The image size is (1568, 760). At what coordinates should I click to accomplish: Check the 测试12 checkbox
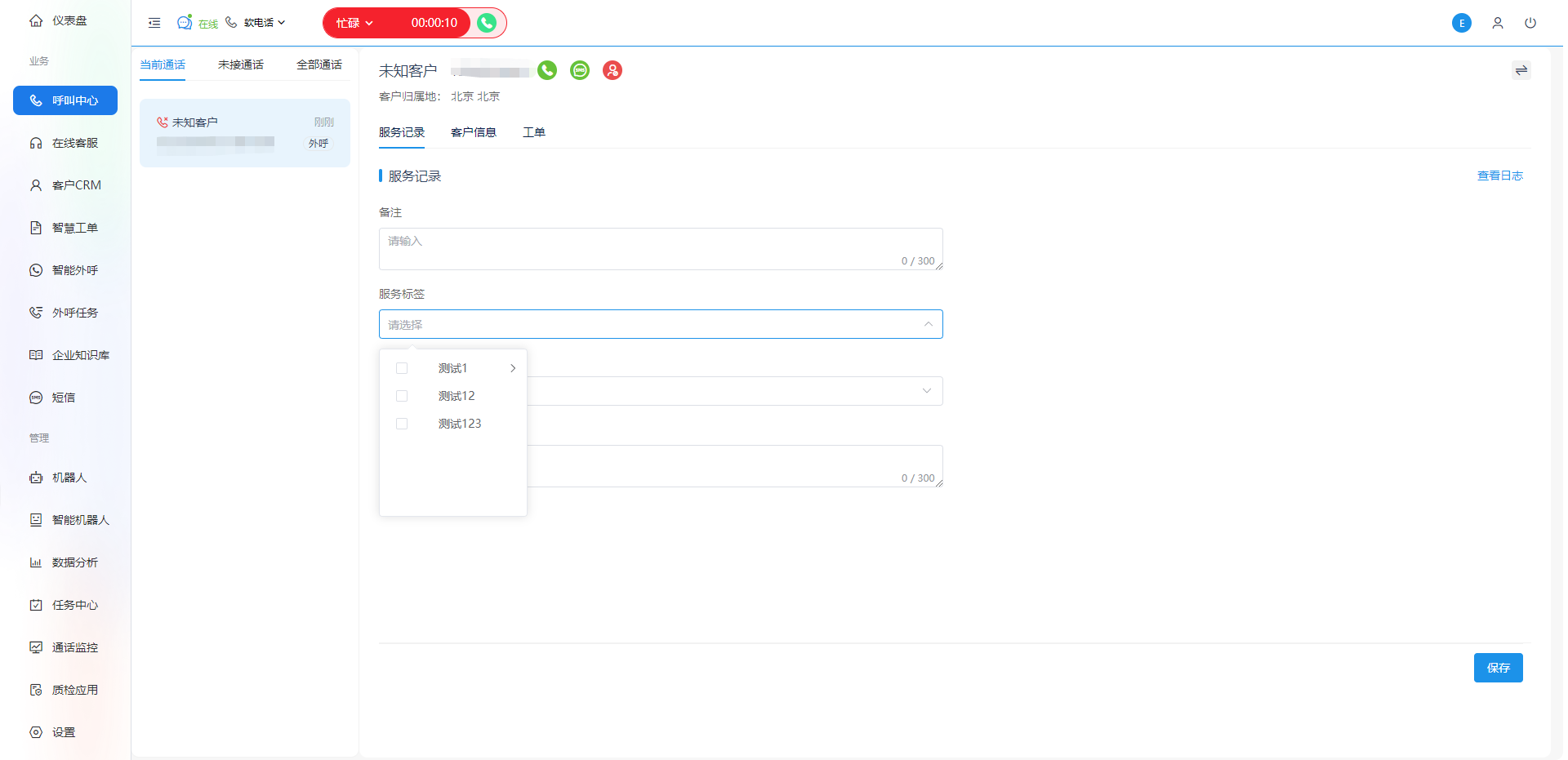click(x=402, y=396)
